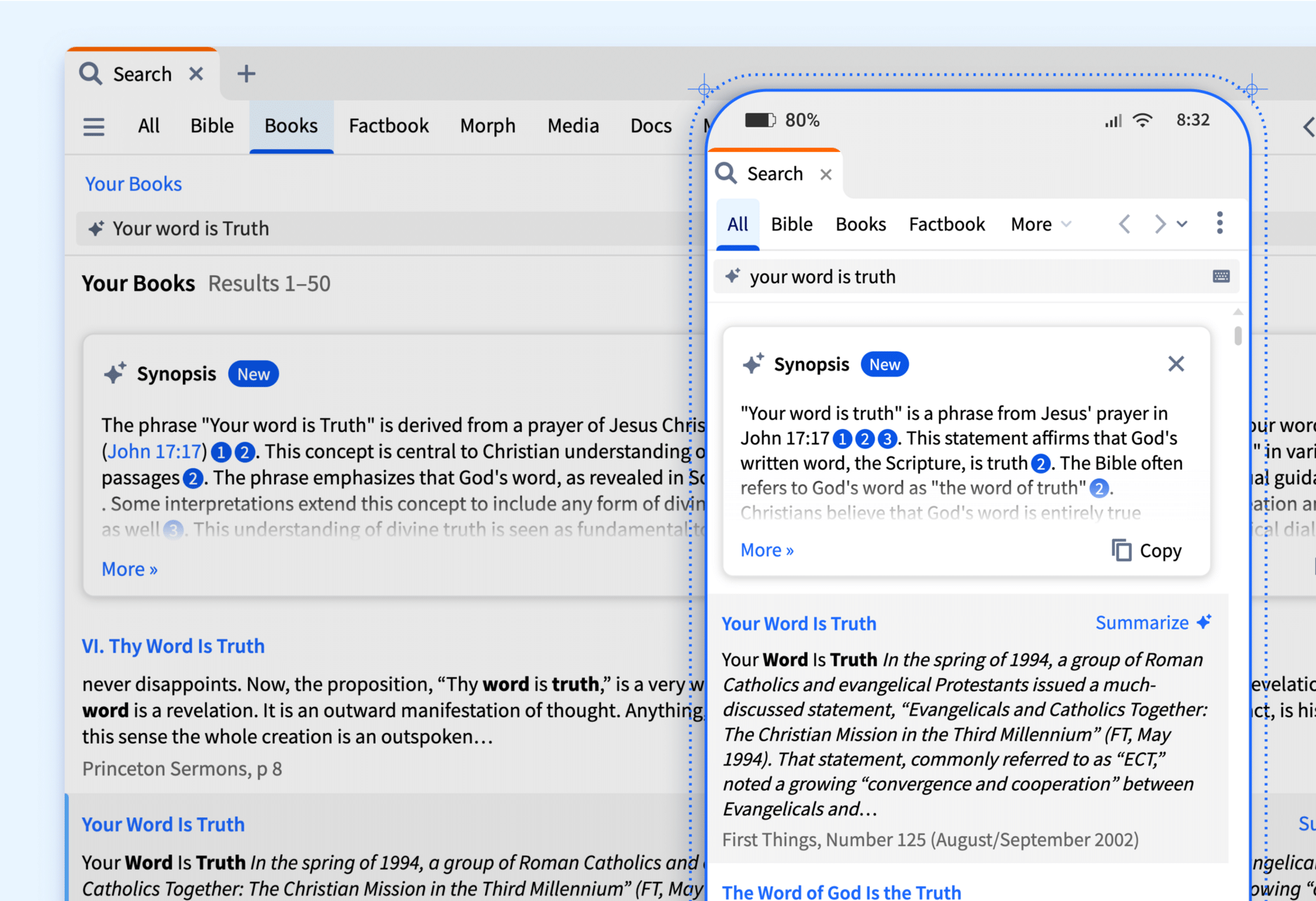Select the Bible tab in desktop window
Viewport: 1316px width, 901px height.
pos(212,126)
